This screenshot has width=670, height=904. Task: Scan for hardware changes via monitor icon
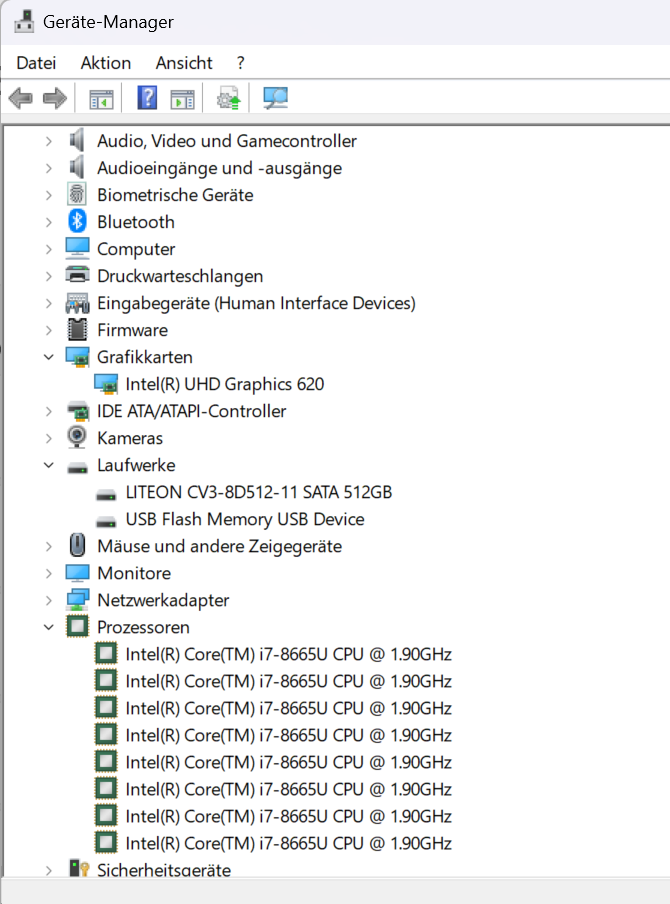point(275,97)
